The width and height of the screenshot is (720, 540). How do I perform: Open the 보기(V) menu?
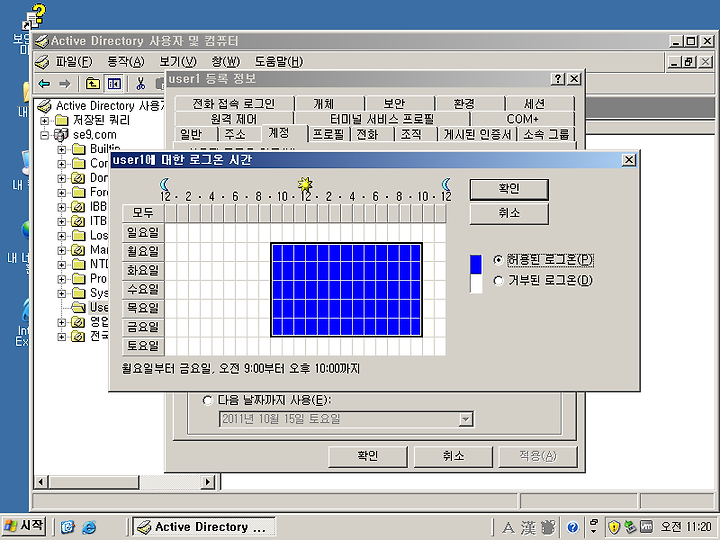pyautogui.click(x=178, y=62)
